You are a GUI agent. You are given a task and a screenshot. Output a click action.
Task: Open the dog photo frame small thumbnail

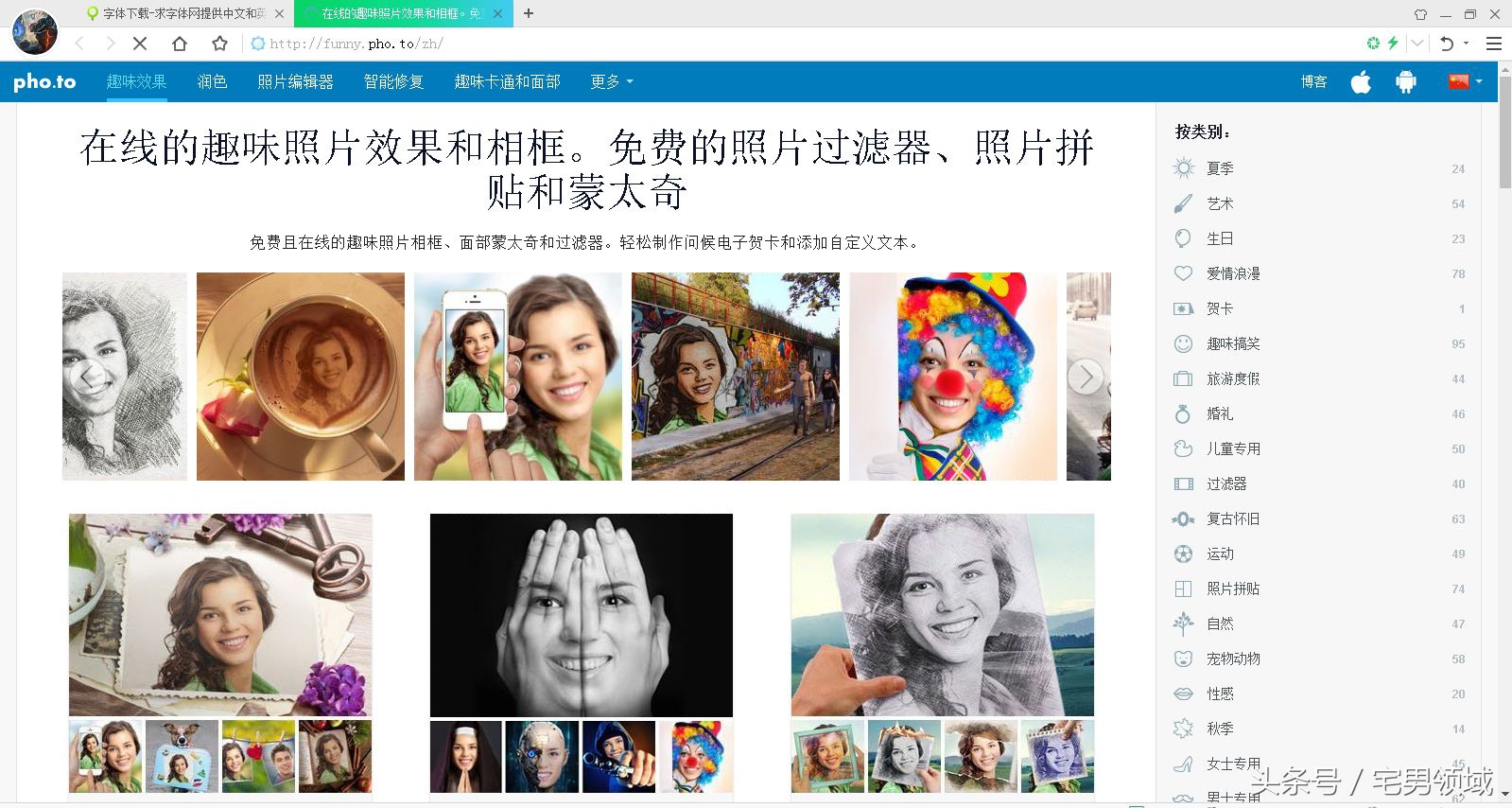[182, 756]
